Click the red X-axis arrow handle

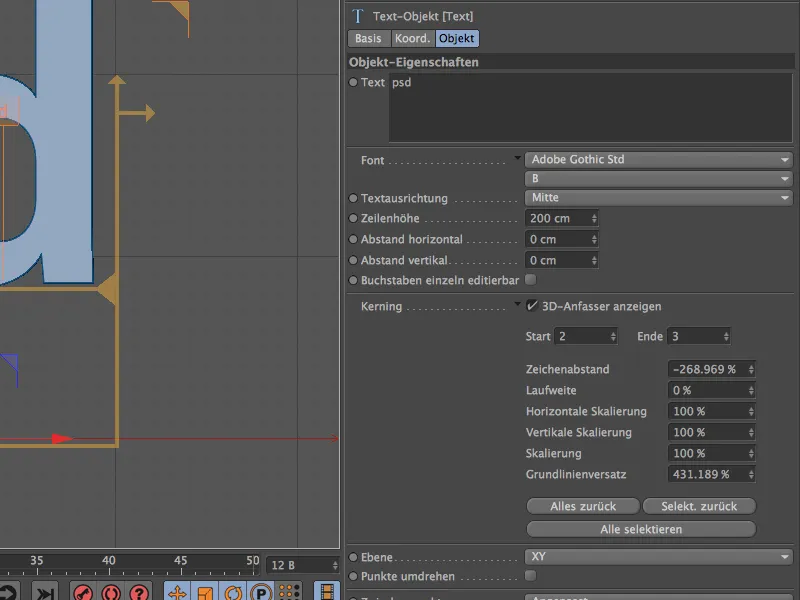pyautogui.click(x=62, y=439)
